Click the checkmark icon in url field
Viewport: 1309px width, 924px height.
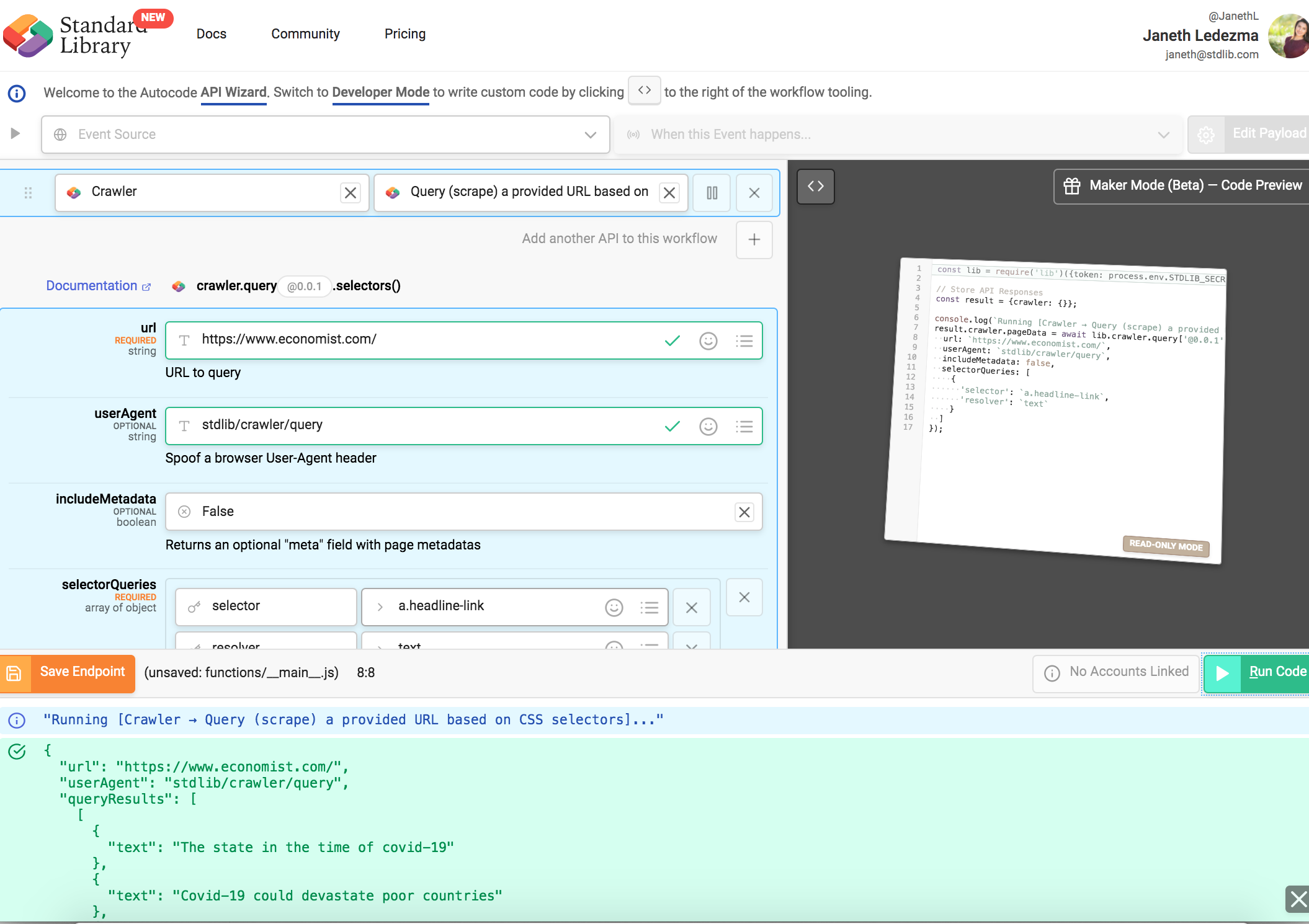[x=672, y=340]
